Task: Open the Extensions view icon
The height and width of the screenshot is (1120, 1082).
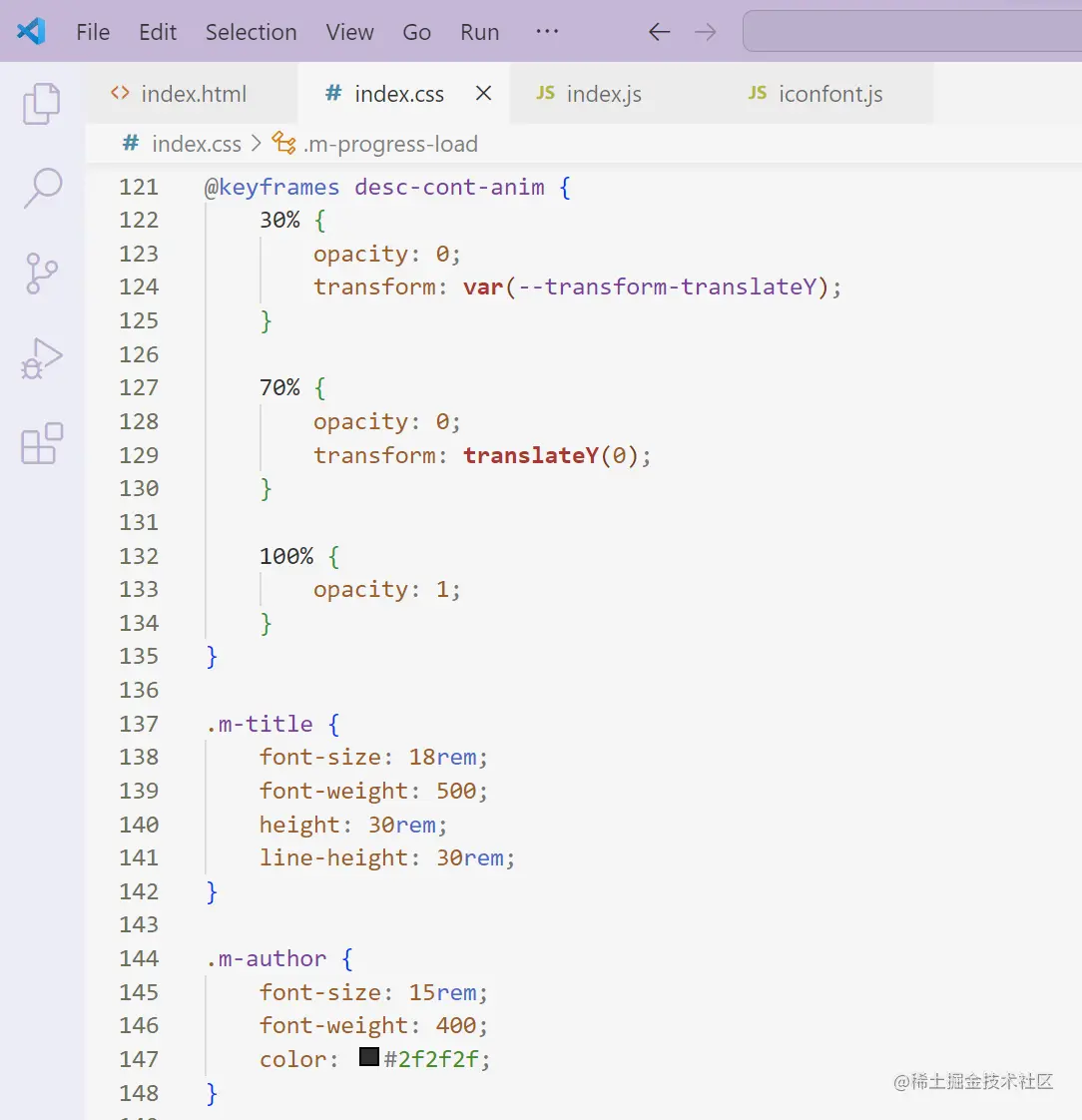Action: click(41, 443)
